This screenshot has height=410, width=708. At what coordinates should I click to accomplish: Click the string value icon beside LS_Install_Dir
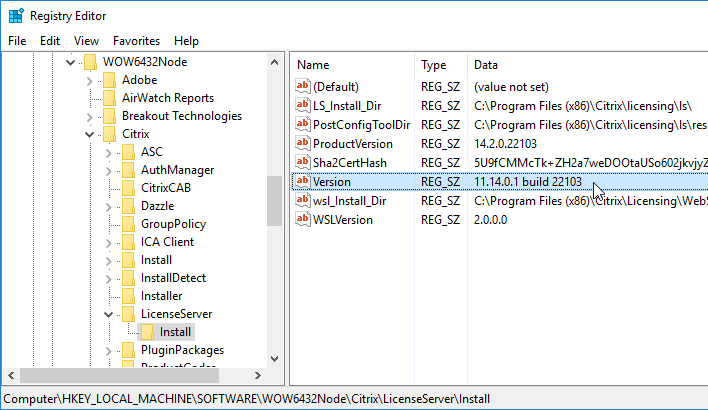pos(303,105)
